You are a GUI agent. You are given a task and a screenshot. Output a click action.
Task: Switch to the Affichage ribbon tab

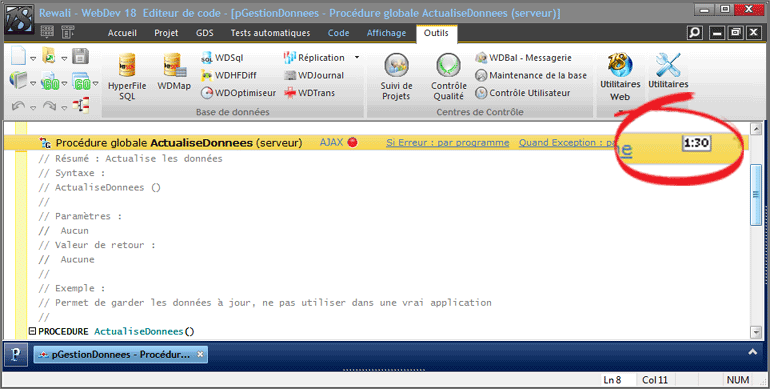386,33
